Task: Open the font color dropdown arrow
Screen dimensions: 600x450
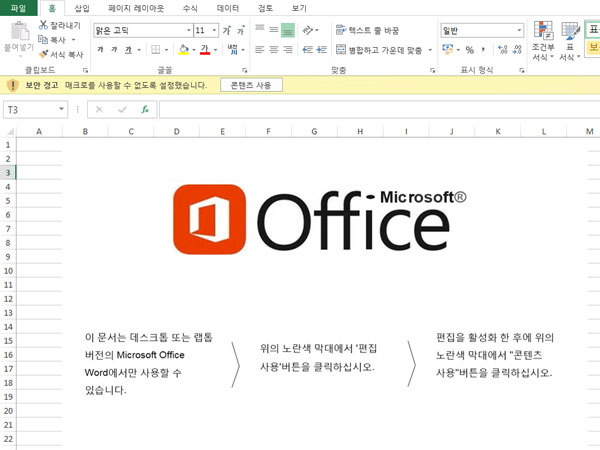Action: click(216, 50)
